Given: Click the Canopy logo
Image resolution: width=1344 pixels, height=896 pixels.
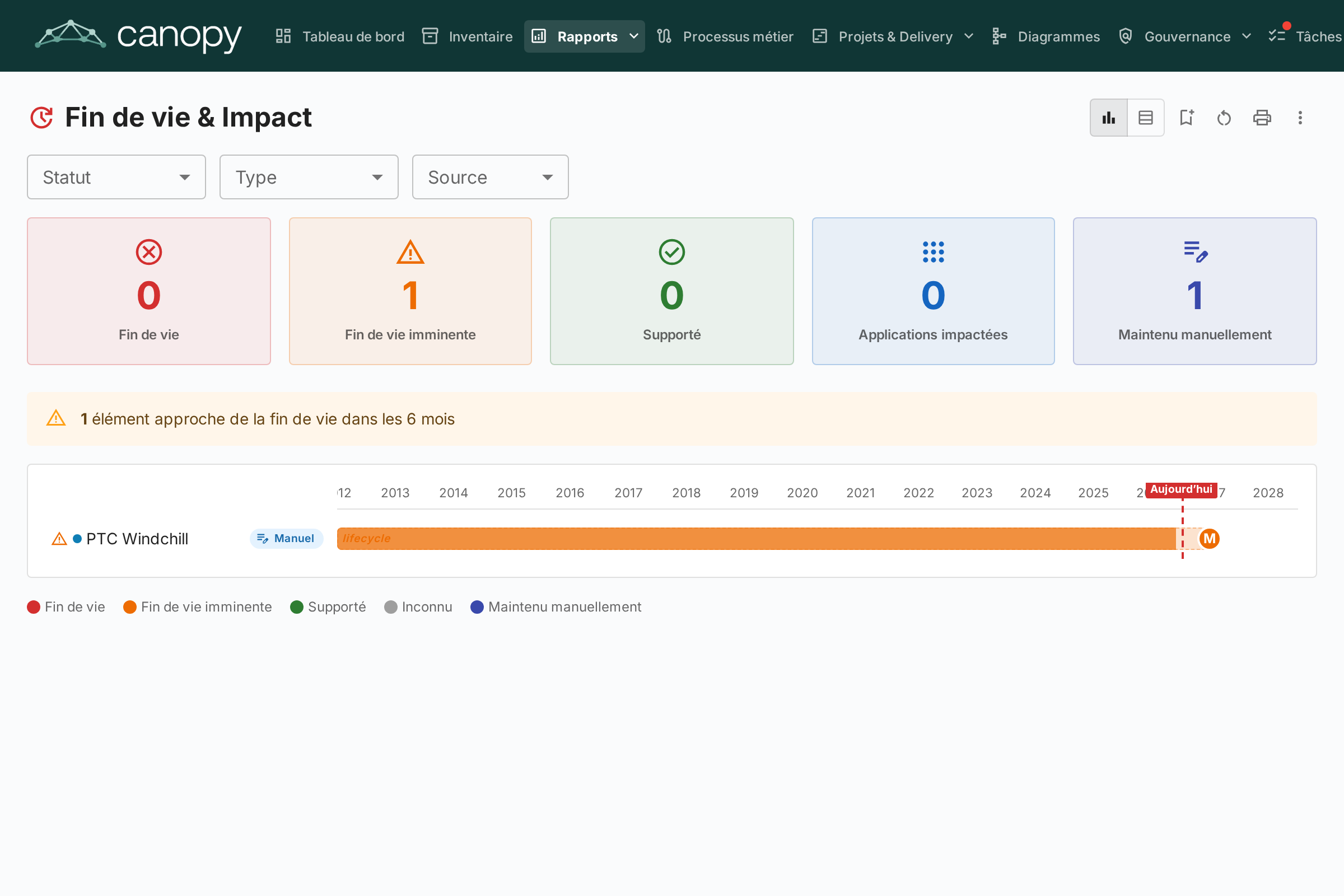Looking at the screenshot, I should (138, 35).
